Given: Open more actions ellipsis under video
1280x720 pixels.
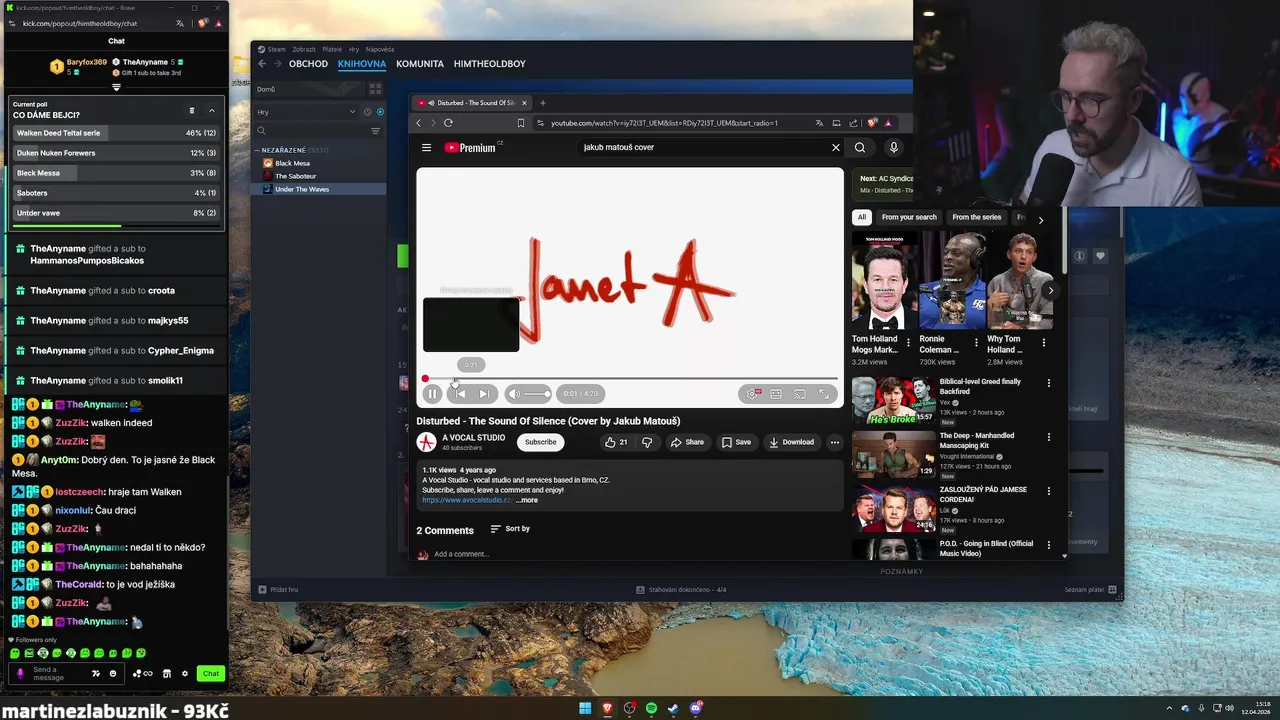Looking at the screenshot, I should 835,442.
